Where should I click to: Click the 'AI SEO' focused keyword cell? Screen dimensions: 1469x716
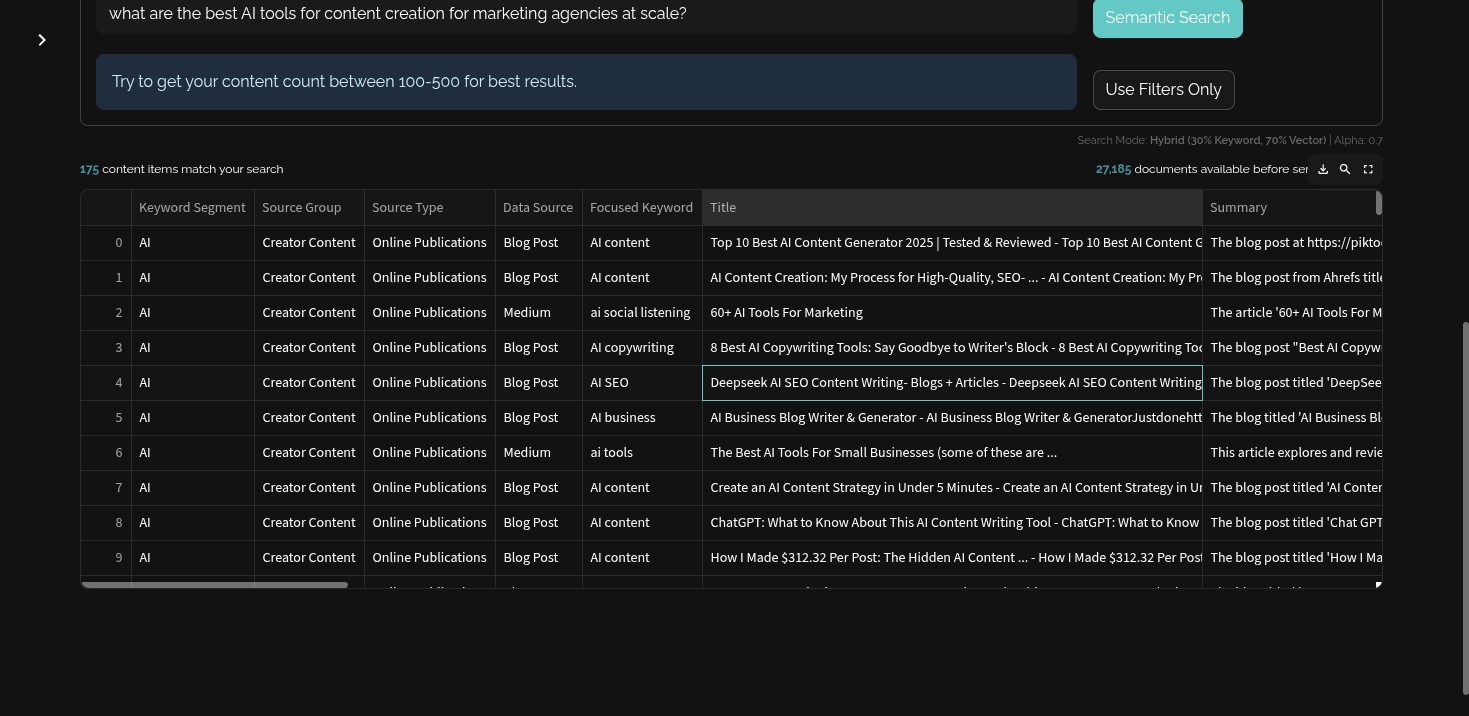click(x=642, y=383)
